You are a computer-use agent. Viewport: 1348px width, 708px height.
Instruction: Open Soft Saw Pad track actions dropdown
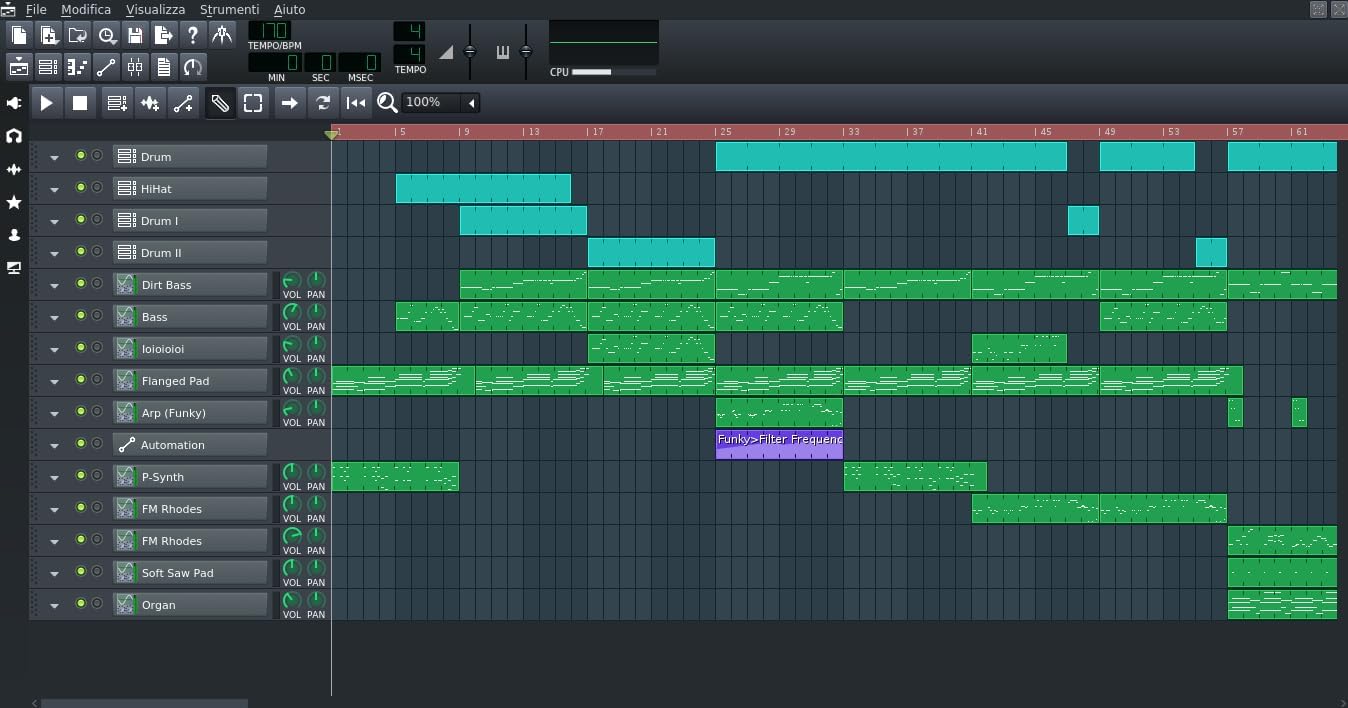tap(54, 573)
